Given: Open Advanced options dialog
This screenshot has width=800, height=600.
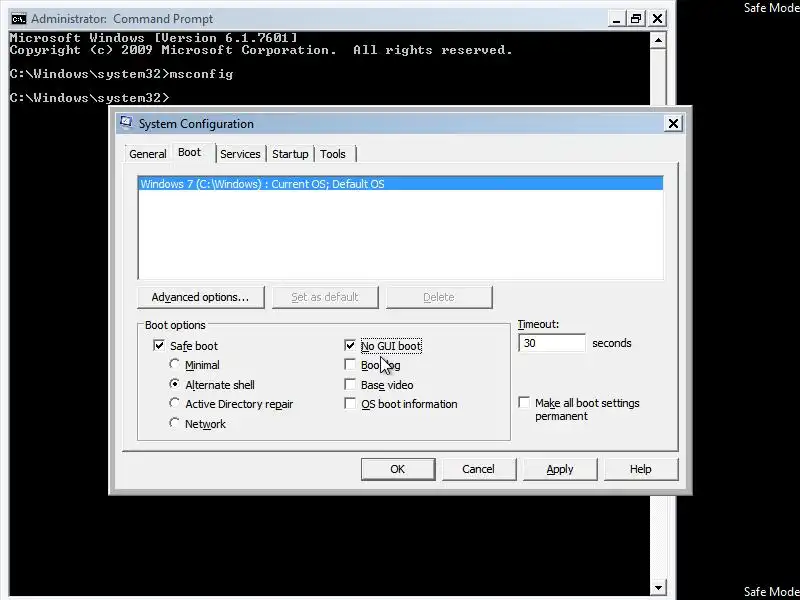Looking at the screenshot, I should 201,297.
